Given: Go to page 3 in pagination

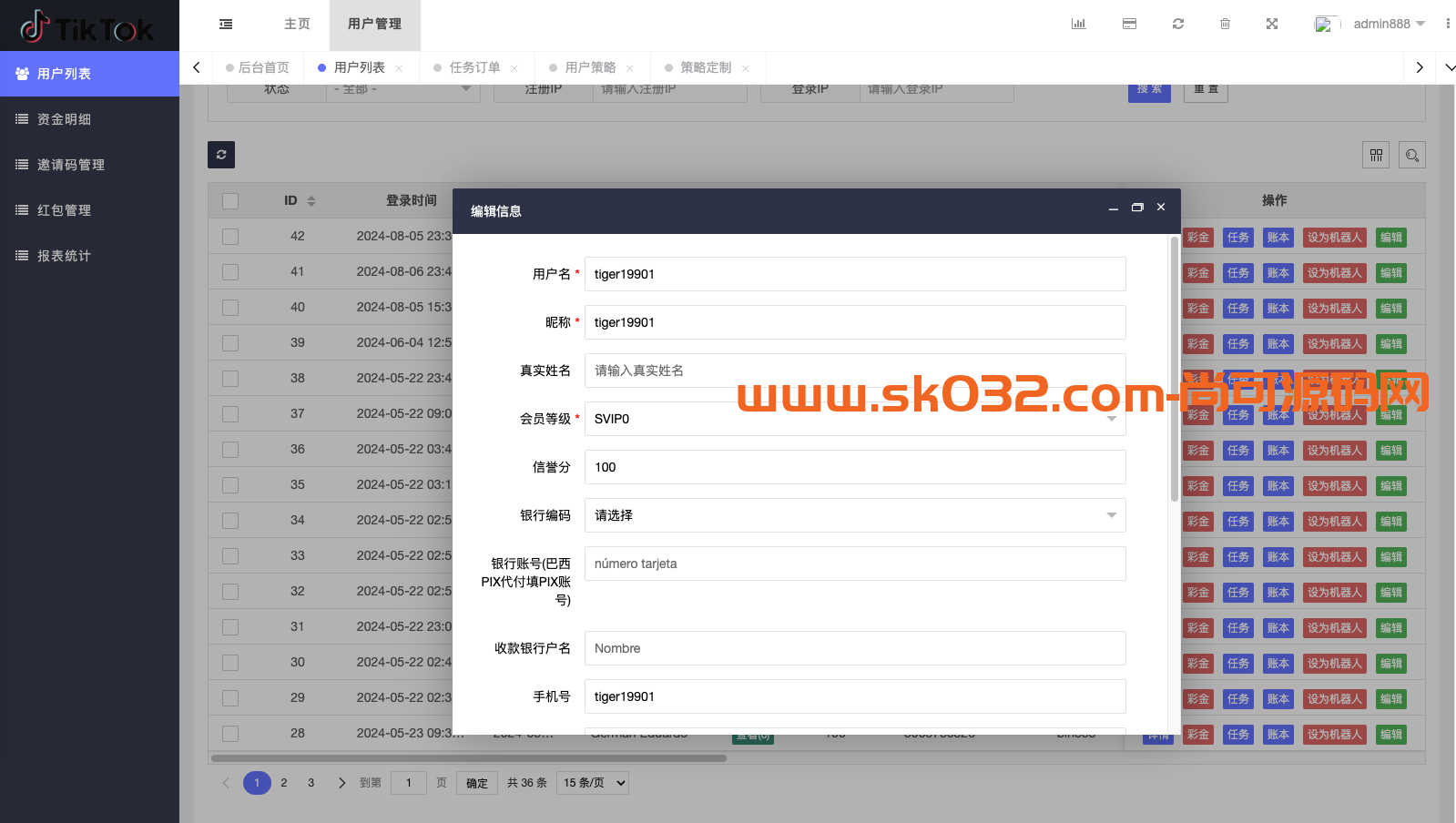Looking at the screenshot, I should point(311,783).
